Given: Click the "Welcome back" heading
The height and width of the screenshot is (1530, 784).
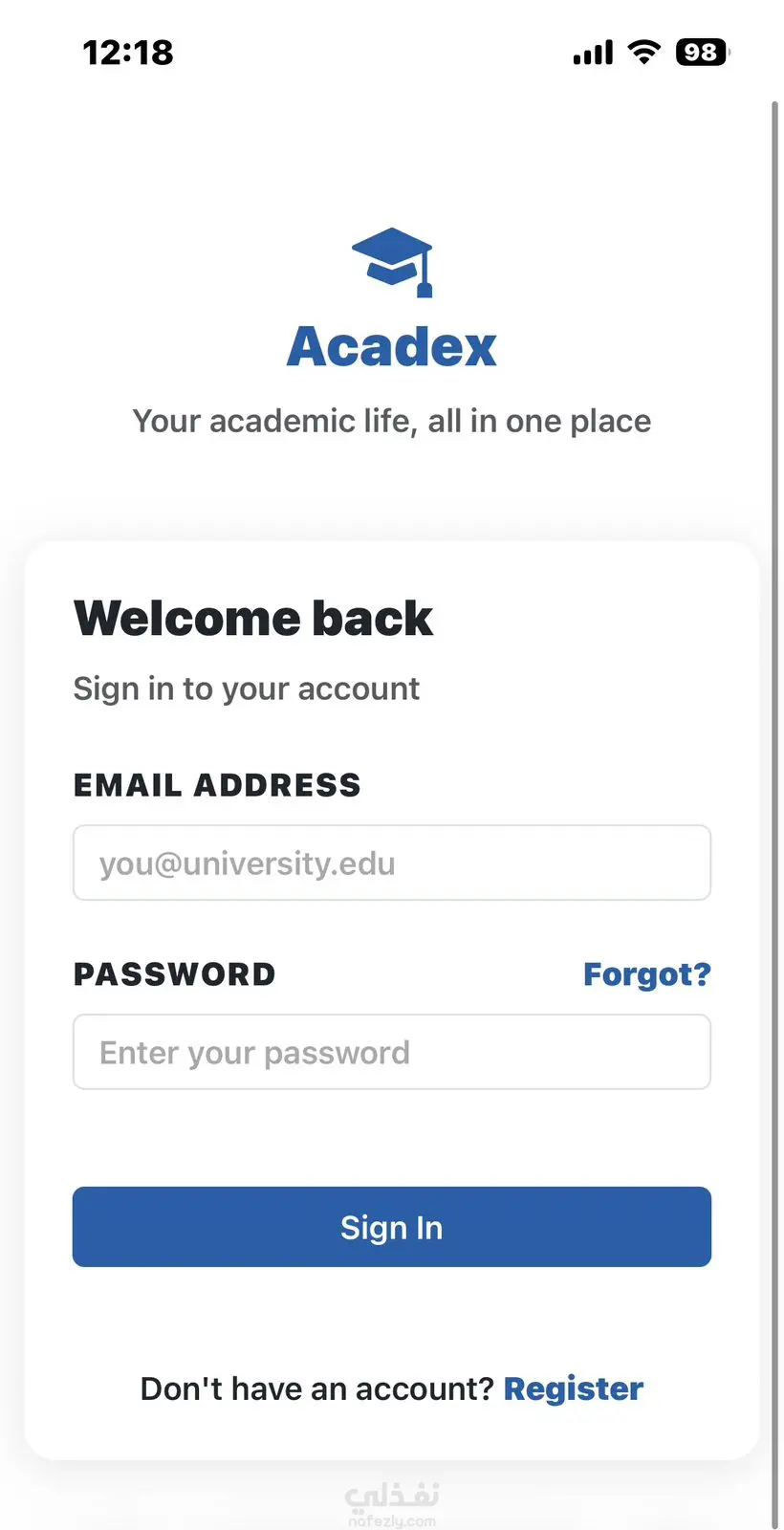Looking at the screenshot, I should (253, 618).
